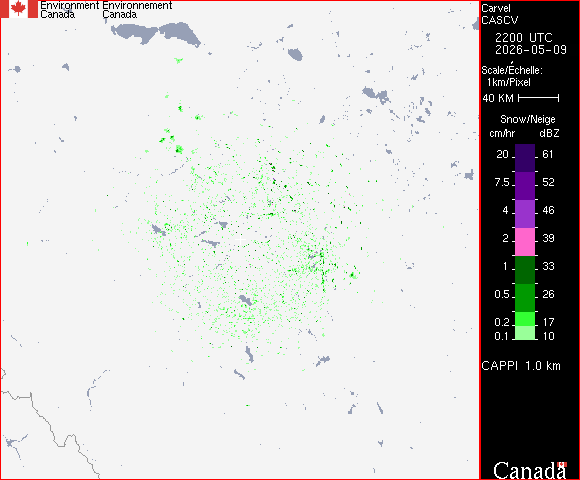Select the medium green 26 dBZ swatch

click(x=525, y=298)
